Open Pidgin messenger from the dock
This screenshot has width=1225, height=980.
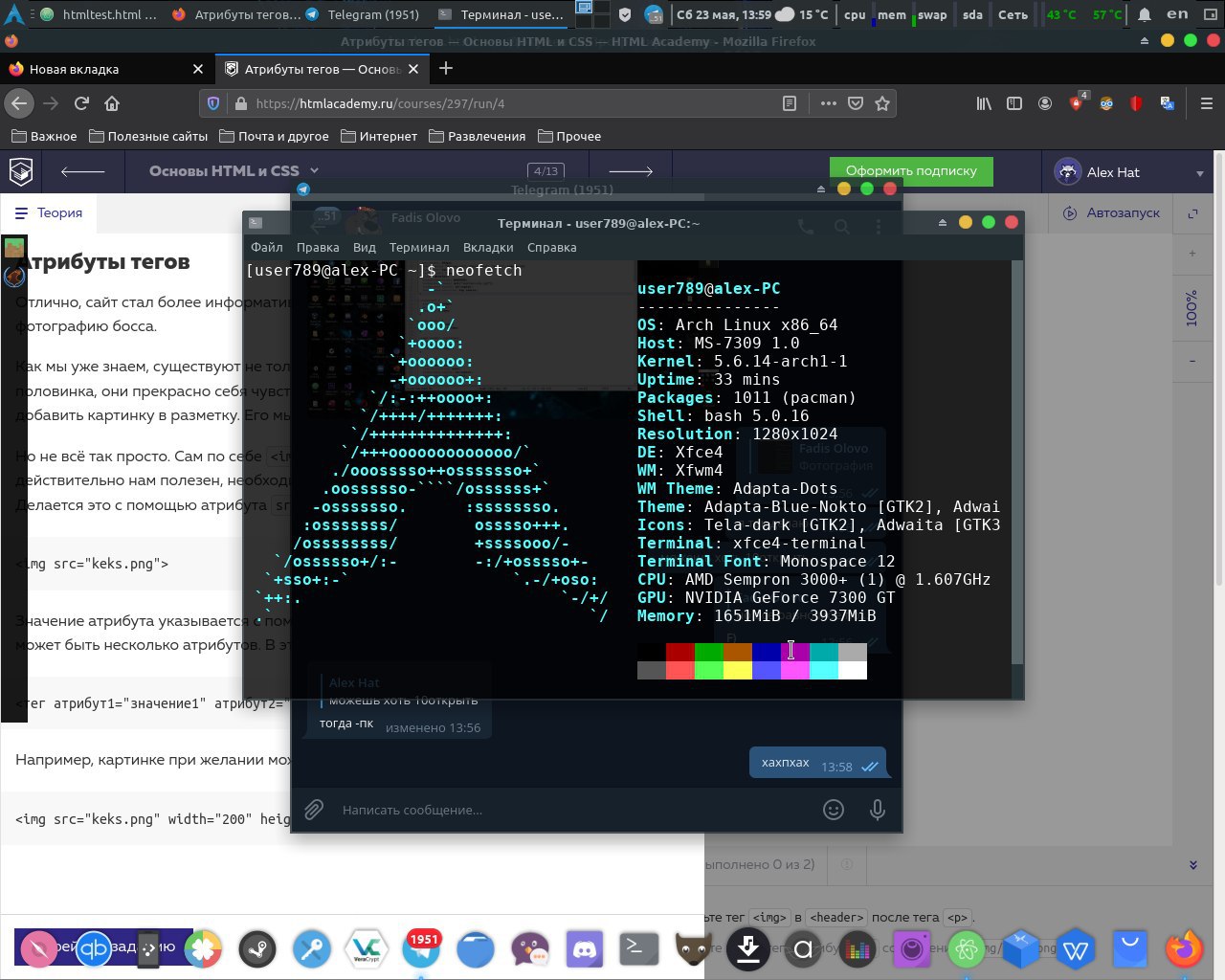pos(530,949)
